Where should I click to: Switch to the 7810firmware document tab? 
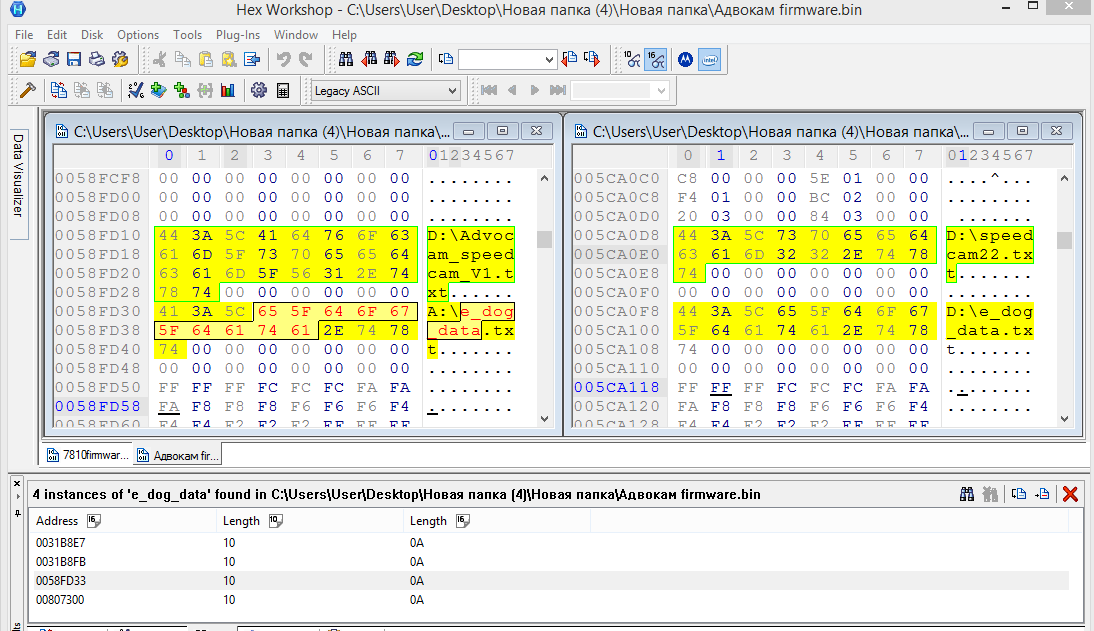pos(88,456)
